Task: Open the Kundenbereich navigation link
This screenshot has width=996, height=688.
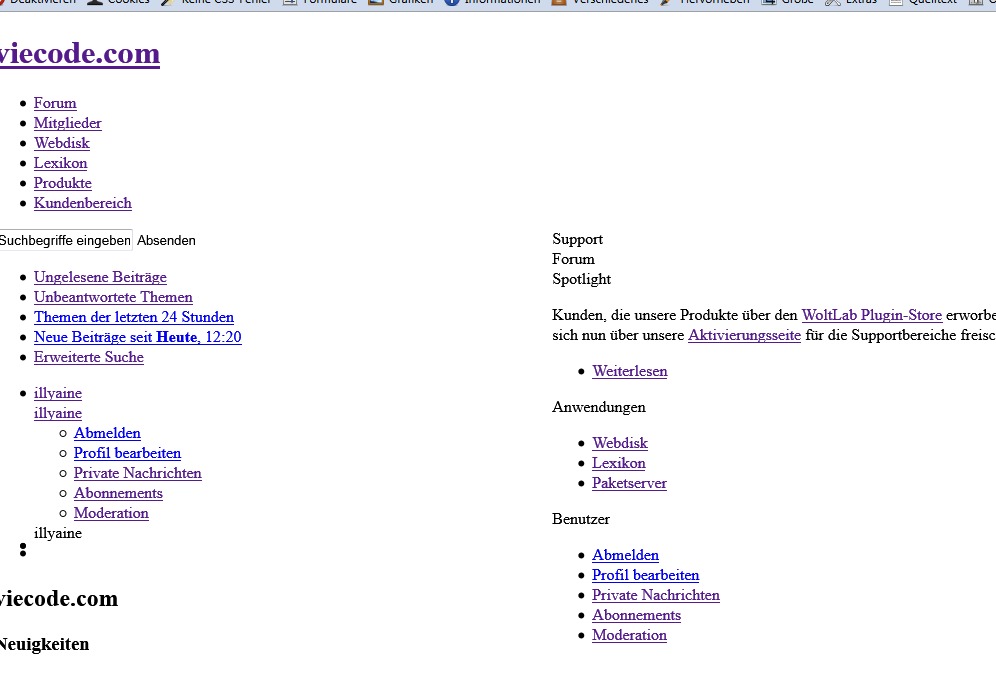Action: pyautogui.click(x=82, y=203)
